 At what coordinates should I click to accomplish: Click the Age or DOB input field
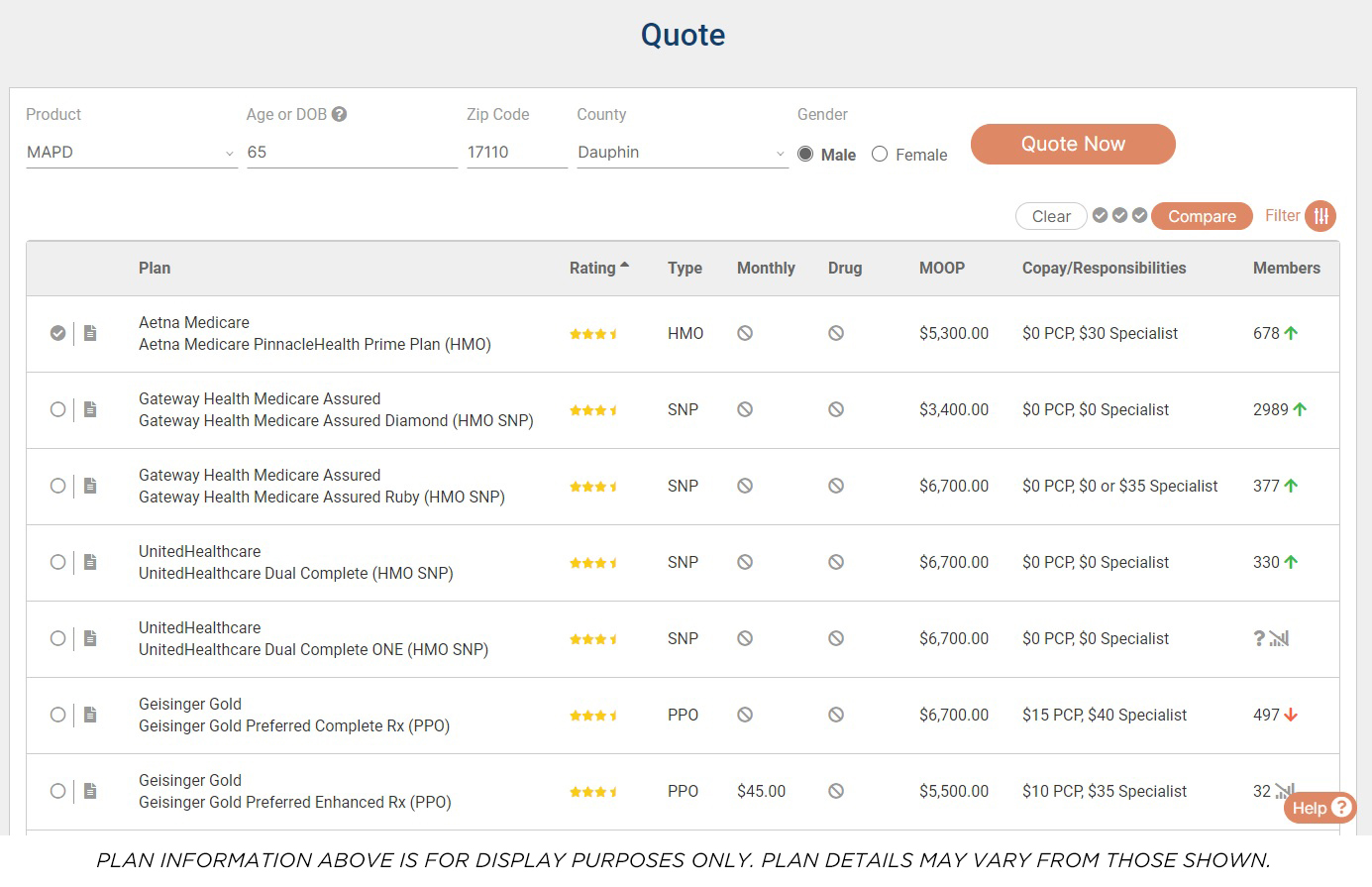352,153
